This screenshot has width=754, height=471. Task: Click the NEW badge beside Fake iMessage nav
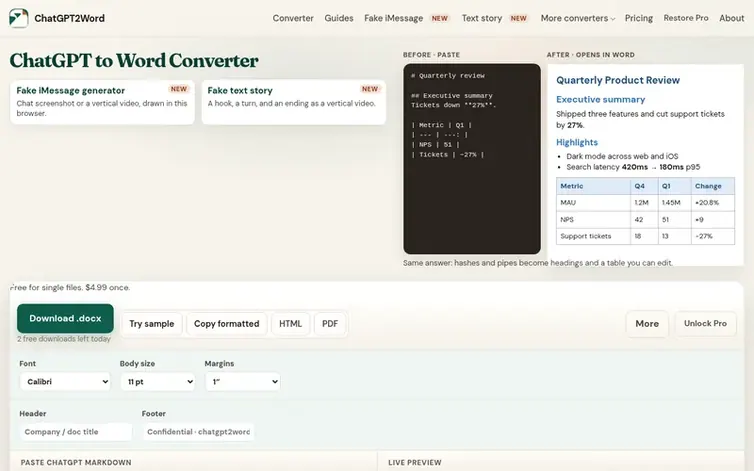(x=440, y=18)
